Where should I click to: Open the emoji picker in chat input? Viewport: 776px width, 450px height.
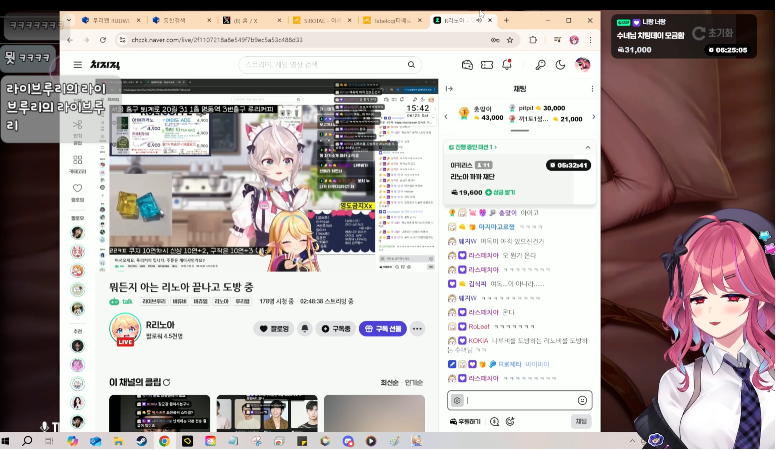[582, 400]
